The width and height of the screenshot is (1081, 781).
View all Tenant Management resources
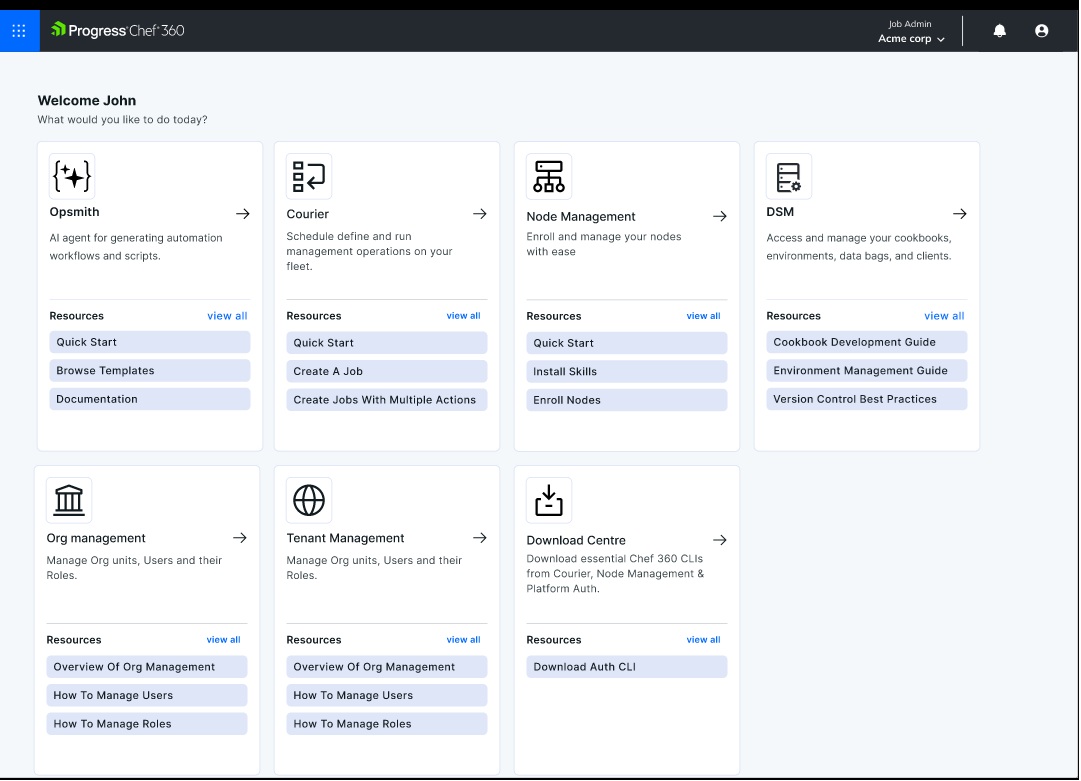[x=463, y=640]
